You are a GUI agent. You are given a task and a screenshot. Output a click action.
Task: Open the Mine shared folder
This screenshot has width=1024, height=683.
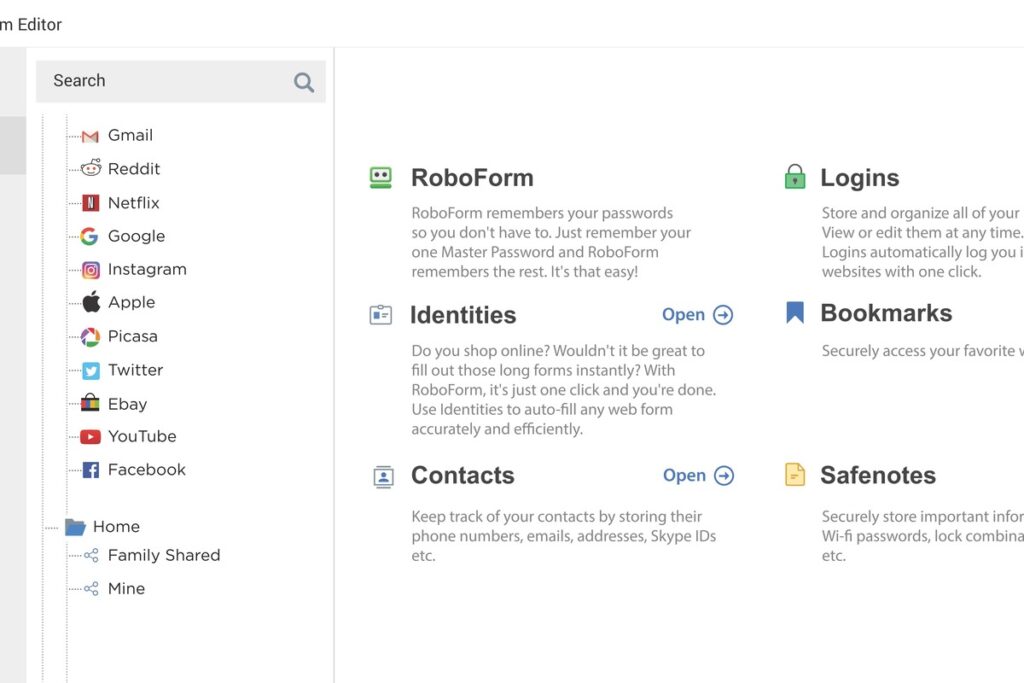[126, 588]
